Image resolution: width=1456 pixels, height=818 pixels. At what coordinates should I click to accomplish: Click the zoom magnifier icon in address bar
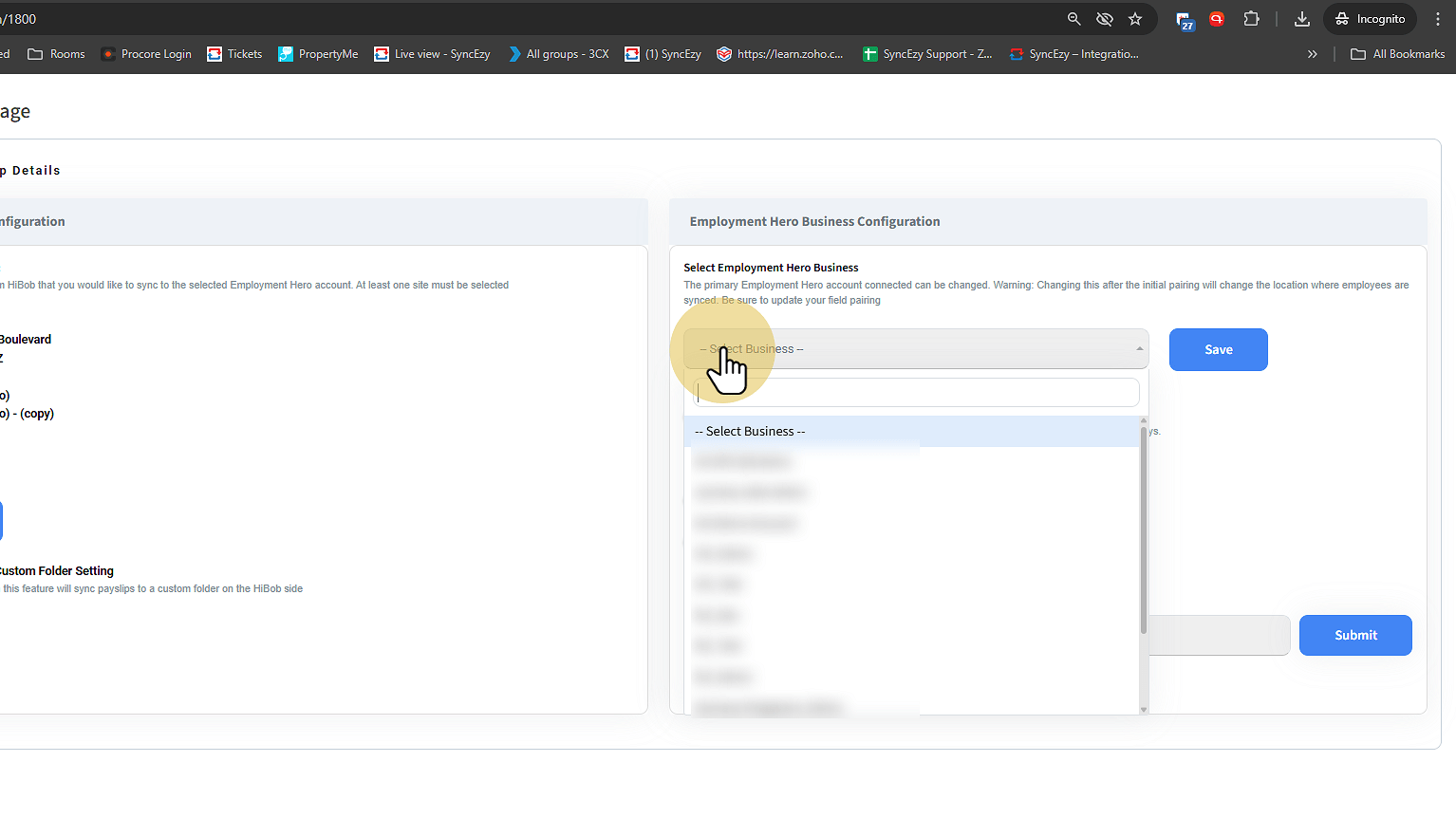click(1073, 19)
